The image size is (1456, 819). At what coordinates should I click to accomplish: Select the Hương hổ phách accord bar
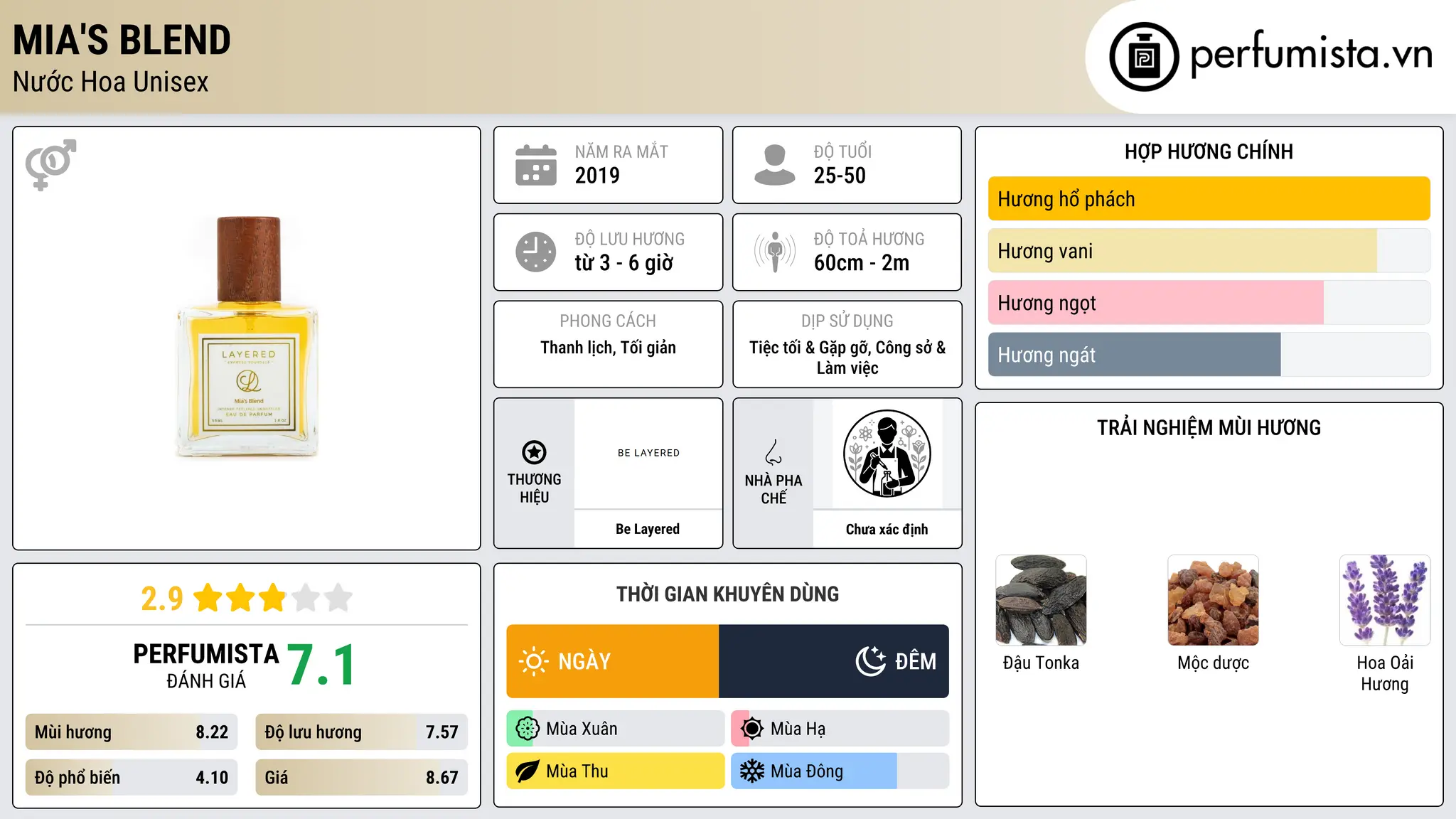coord(1209,199)
